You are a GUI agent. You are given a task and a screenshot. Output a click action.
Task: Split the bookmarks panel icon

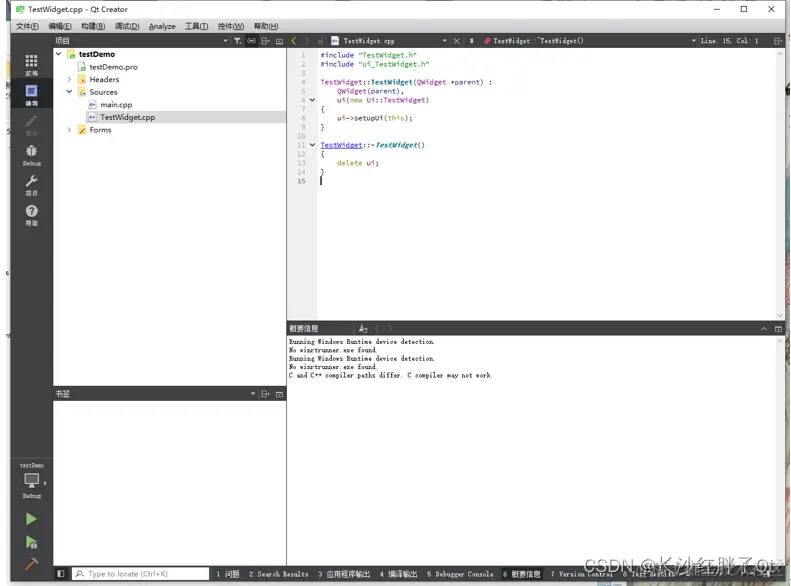pos(265,394)
